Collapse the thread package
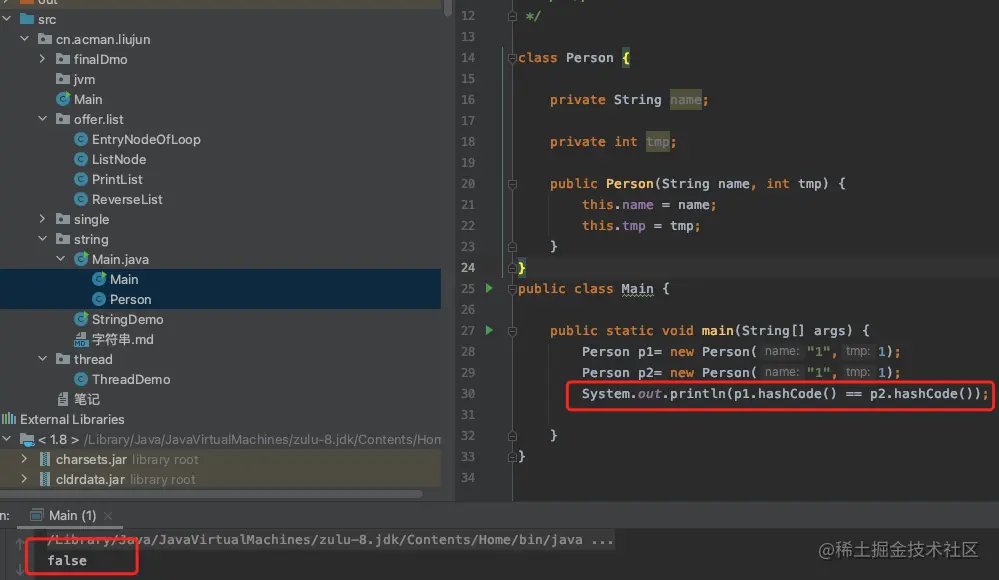Screen dimensions: 999x580 tap(43, 359)
